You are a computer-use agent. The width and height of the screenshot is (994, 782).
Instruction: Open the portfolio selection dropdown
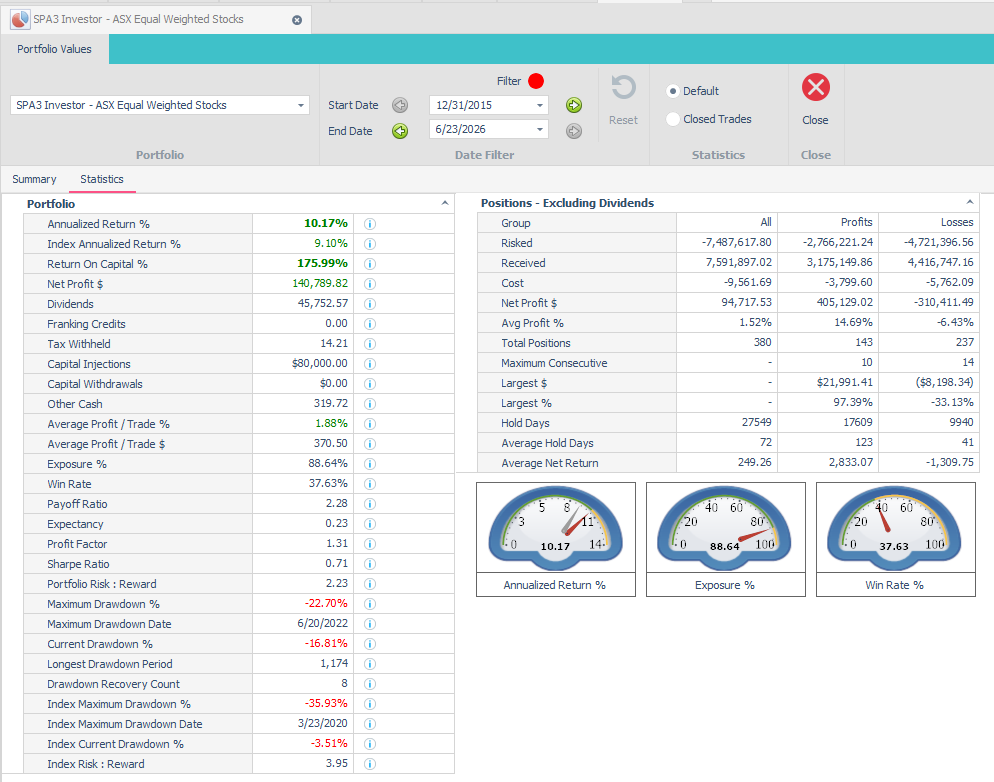301,105
